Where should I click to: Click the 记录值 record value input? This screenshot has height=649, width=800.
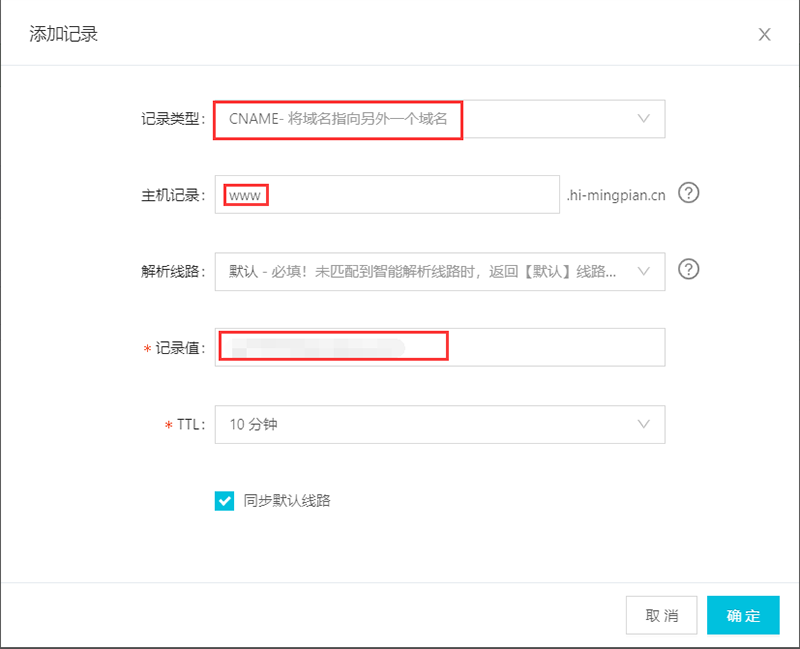click(x=440, y=347)
